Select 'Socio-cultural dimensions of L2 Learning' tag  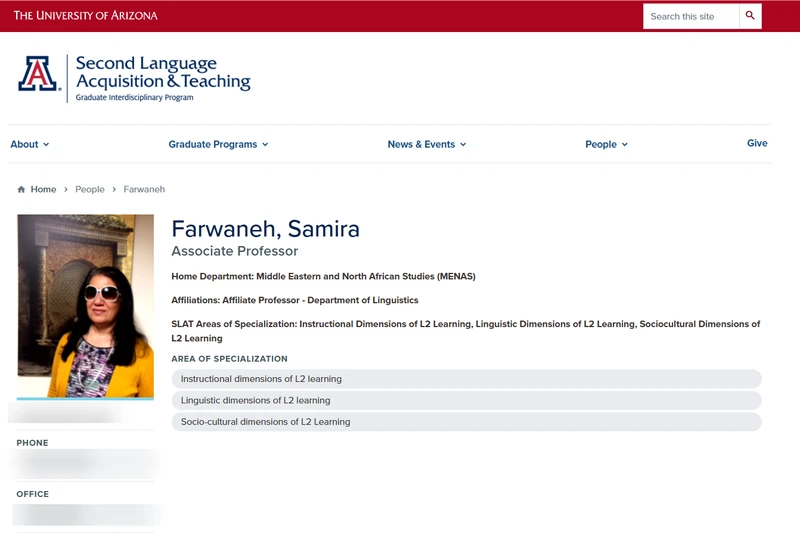coord(466,422)
